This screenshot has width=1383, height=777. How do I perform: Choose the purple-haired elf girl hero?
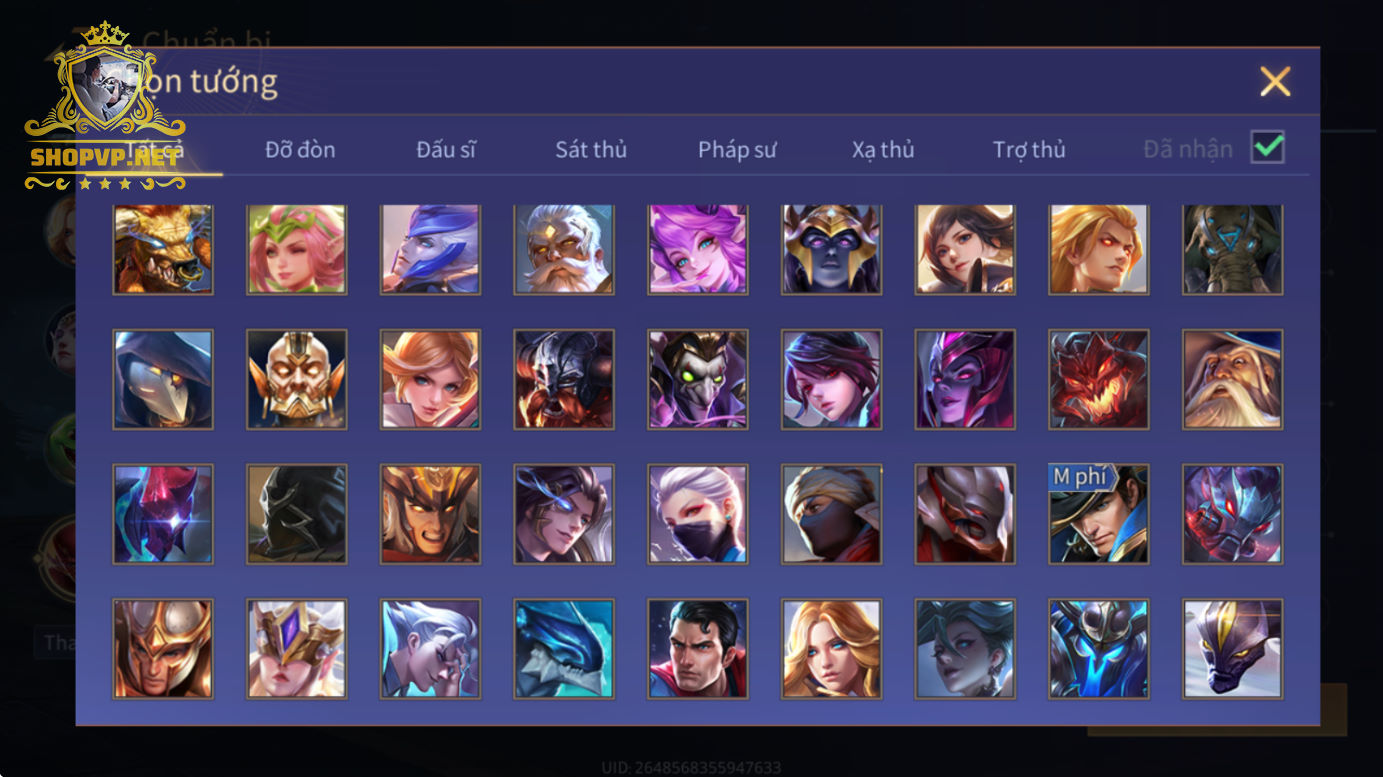coord(697,248)
